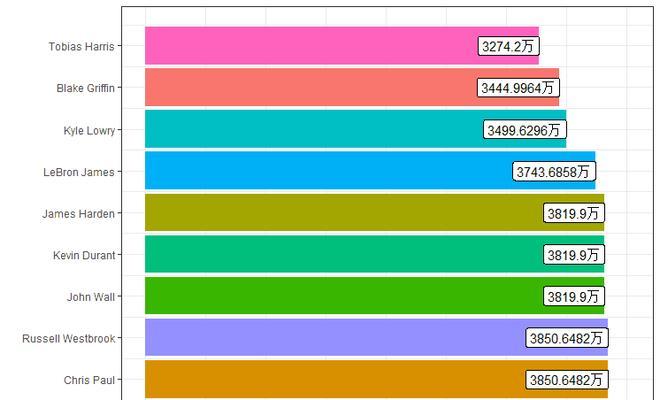Select the bright green John Wall bar

click(375, 296)
